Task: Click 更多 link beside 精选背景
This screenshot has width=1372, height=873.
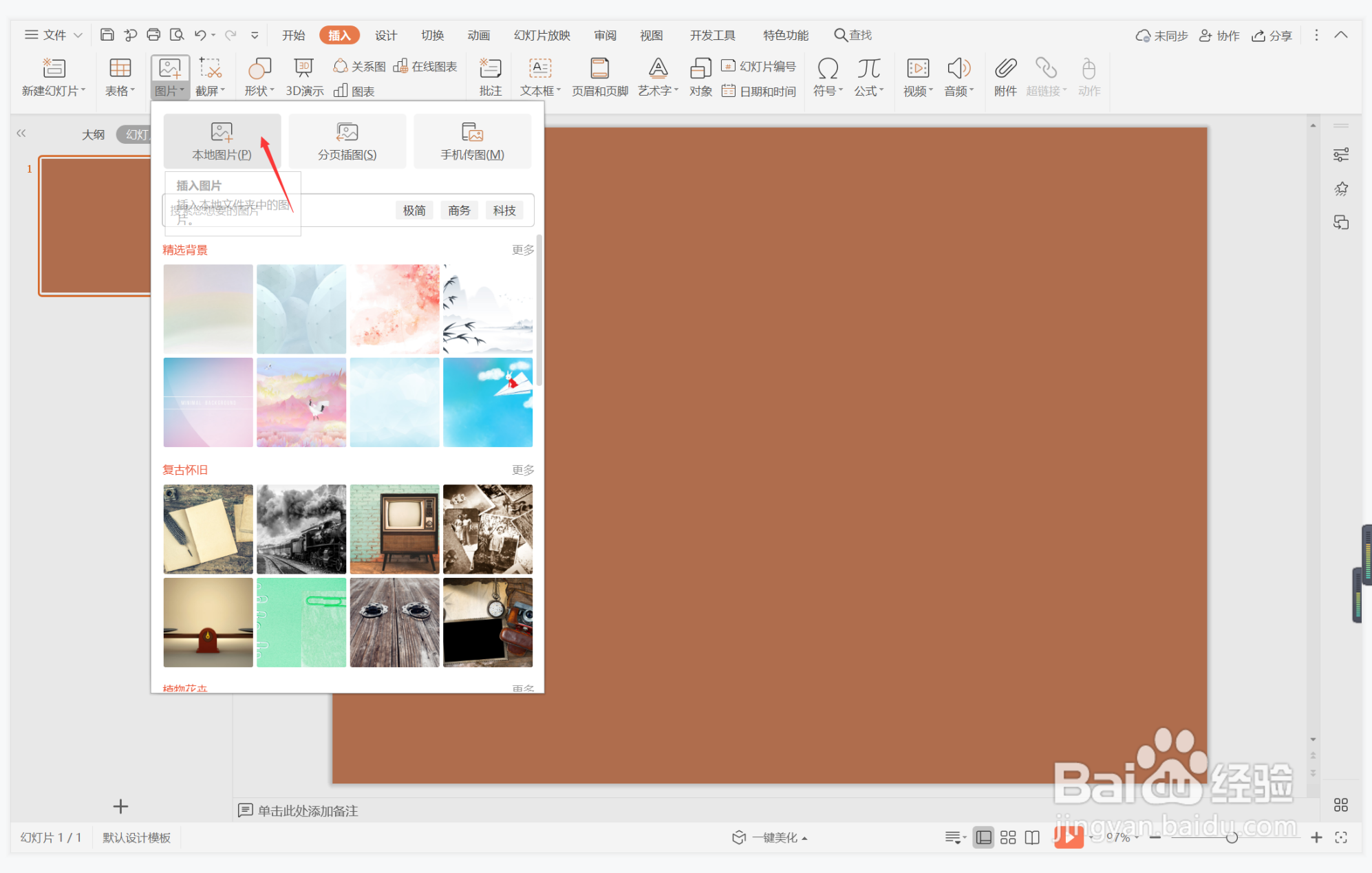Action: pos(523,250)
